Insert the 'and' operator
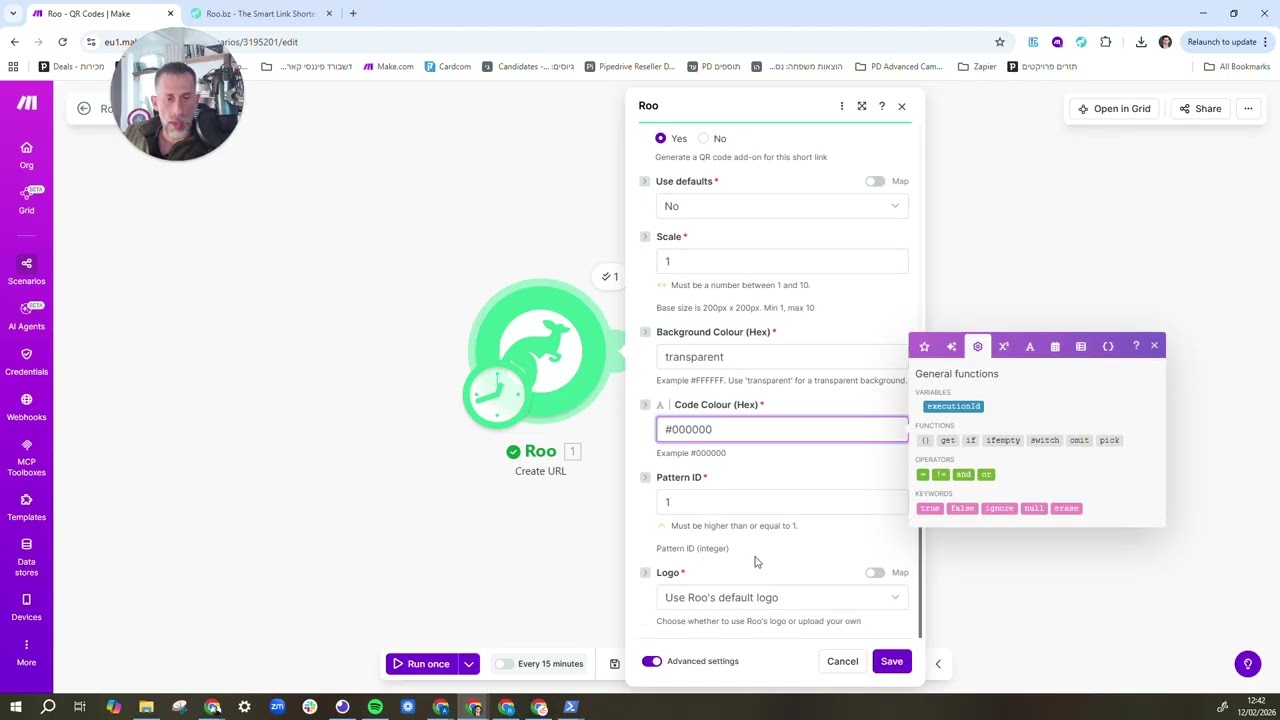Screen dimensions: 1280x720 [963, 474]
